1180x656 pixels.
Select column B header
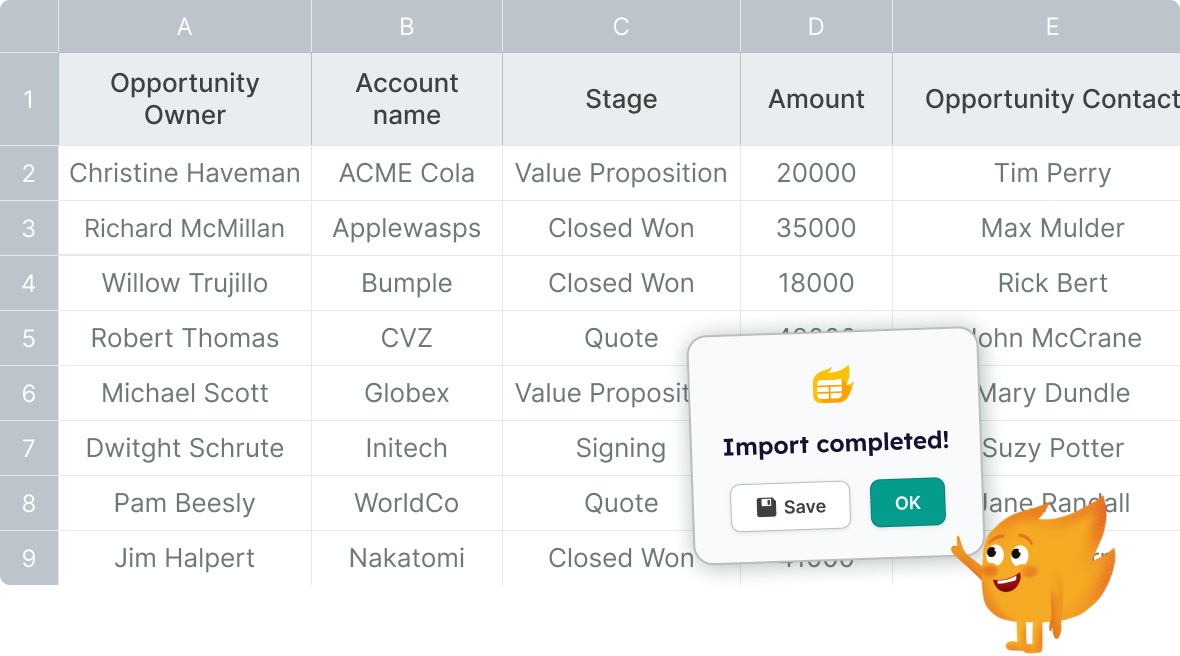[x=407, y=27]
